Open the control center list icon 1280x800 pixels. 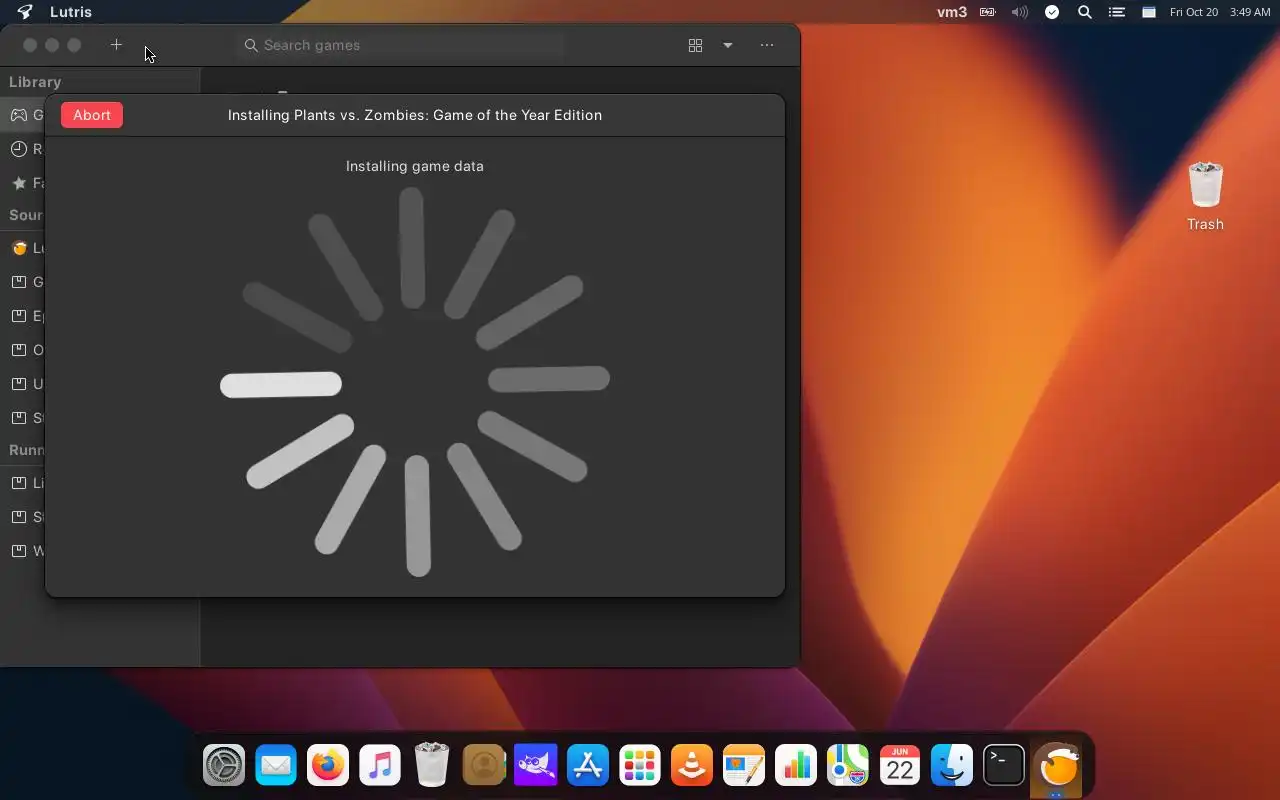click(x=1117, y=12)
